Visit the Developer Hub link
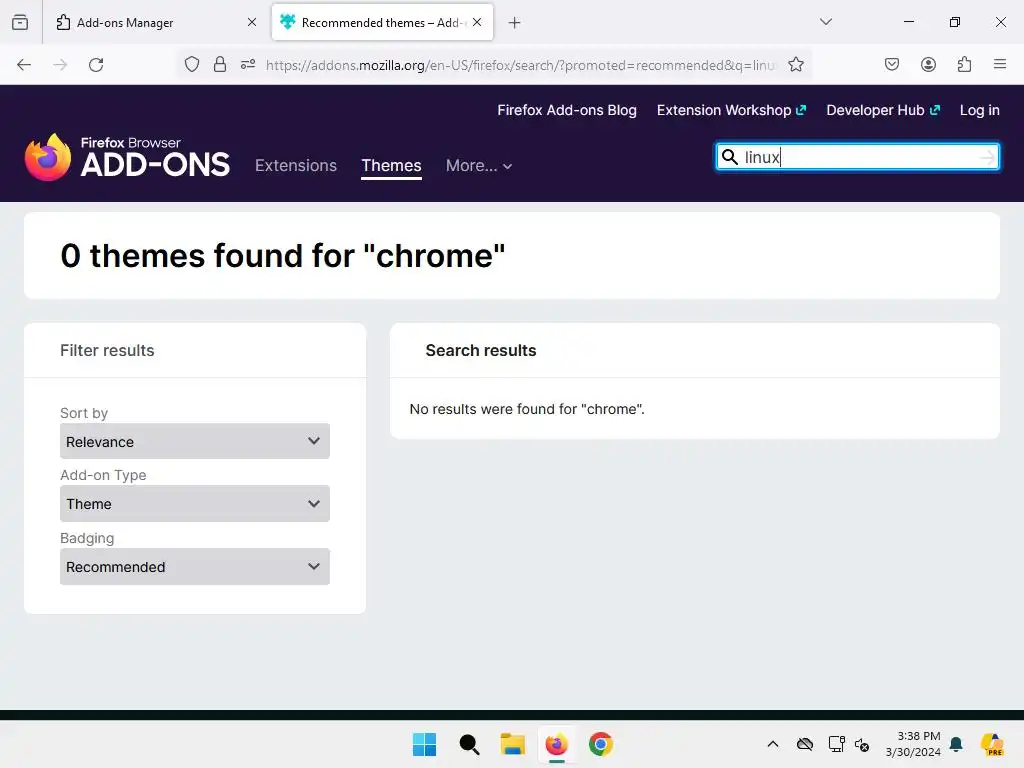 click(883, 110)
